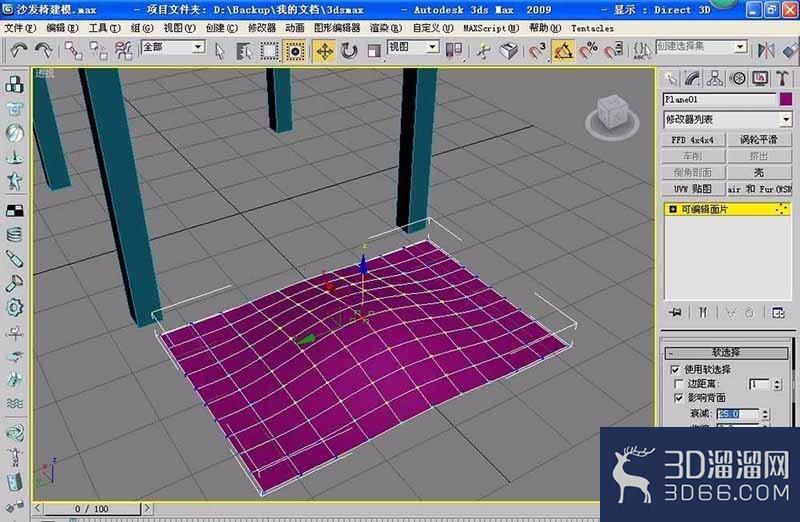
Task: Open the reference coordinate system 视图 dropdown
Action: pos(433,47)
